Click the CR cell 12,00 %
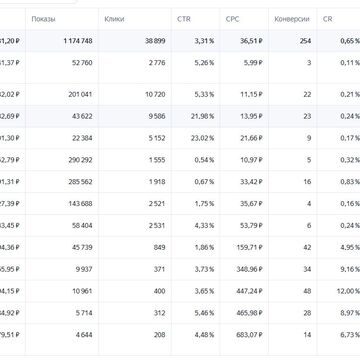This screenshot has width=360, height=360. (x=348, y=291)
